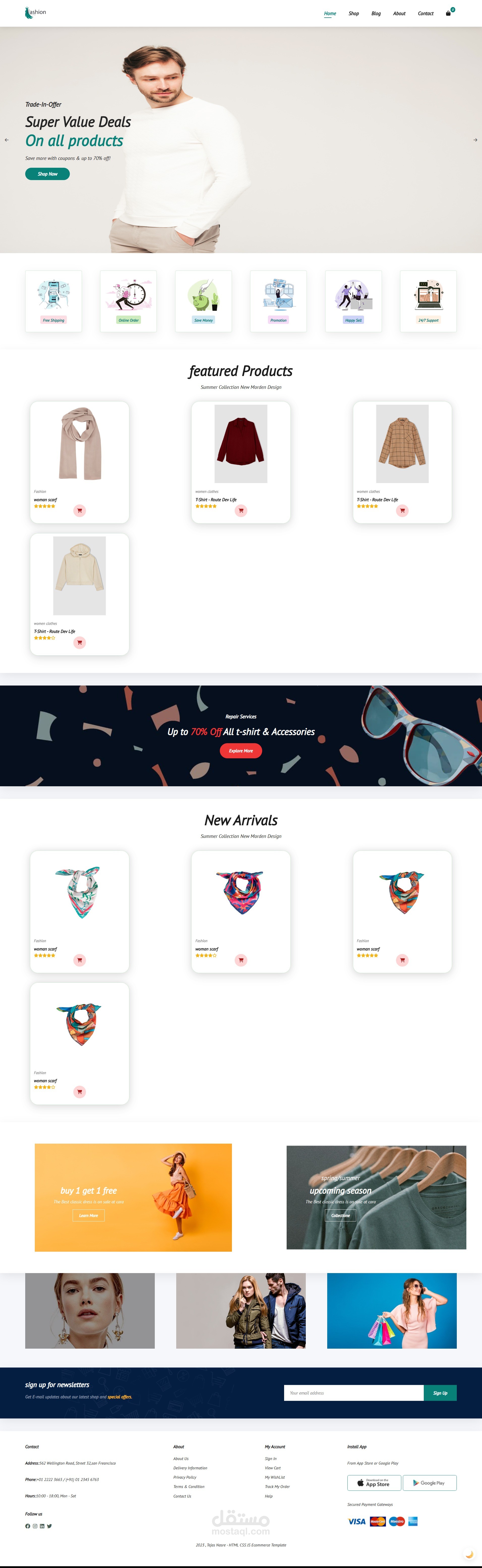Open the Twitter icon in the footer
The image size is (482, 1568).
49,1526
